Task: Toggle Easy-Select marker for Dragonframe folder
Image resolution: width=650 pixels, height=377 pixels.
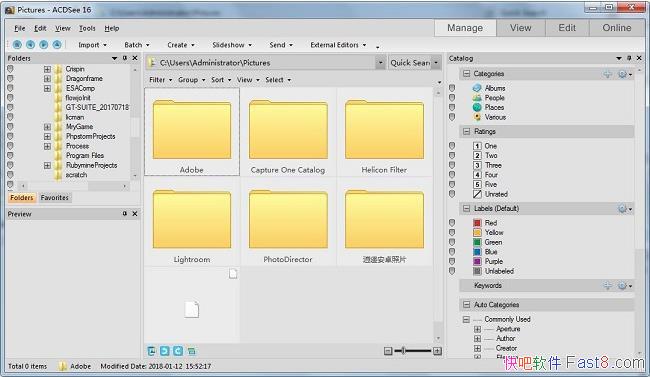Action: [10, 78]
